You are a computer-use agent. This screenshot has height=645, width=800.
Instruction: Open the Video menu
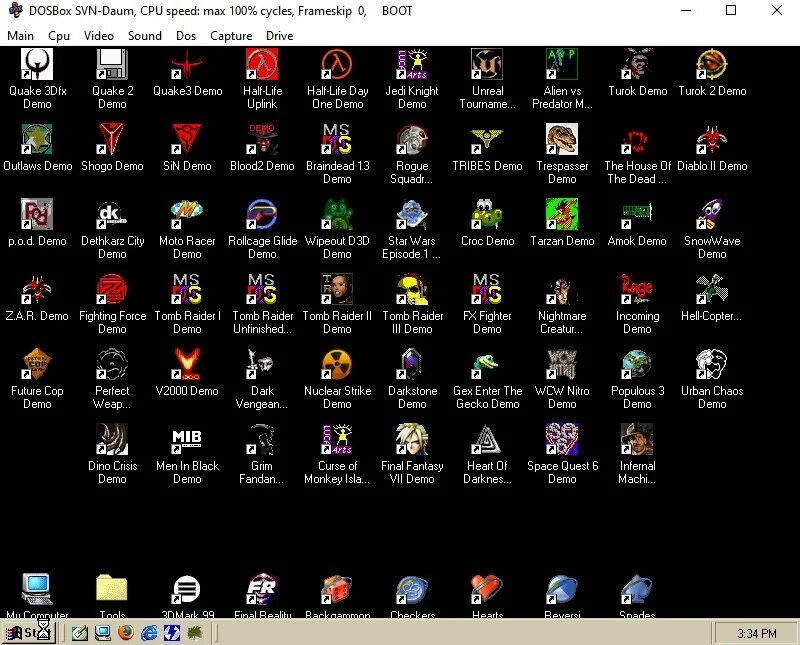point(98,36)
